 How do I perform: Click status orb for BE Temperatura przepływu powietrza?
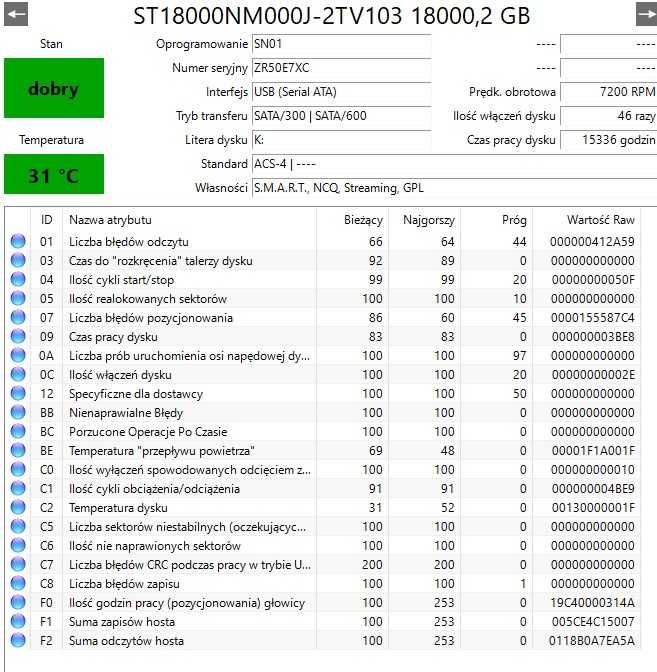(18, 450)
